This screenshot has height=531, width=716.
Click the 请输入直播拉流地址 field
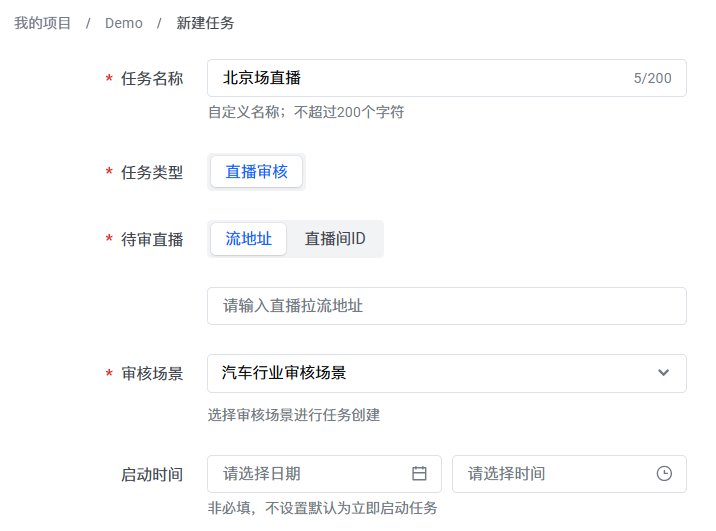click(447, 306)
